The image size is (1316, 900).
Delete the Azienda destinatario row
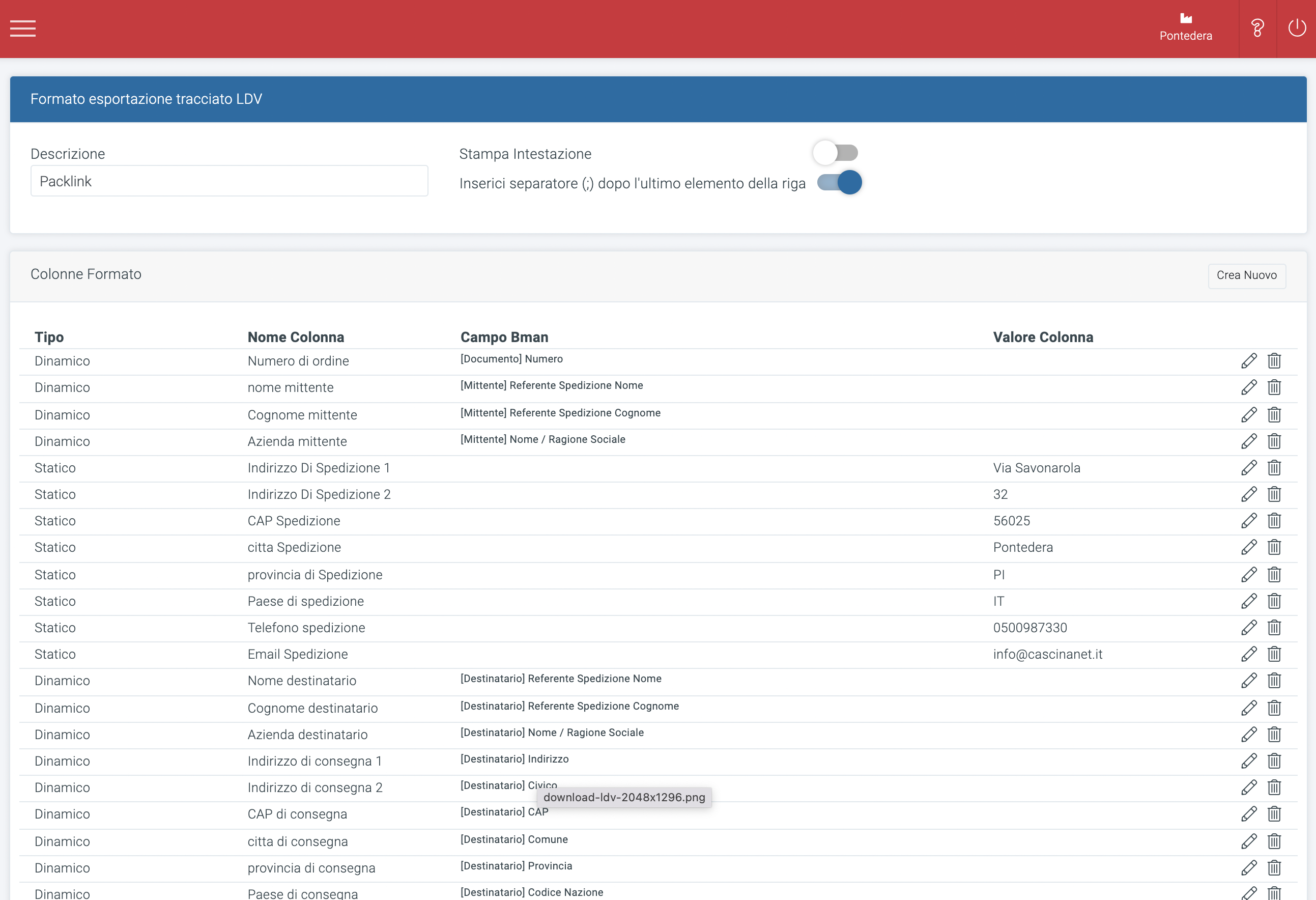(x=1274, y=735)
